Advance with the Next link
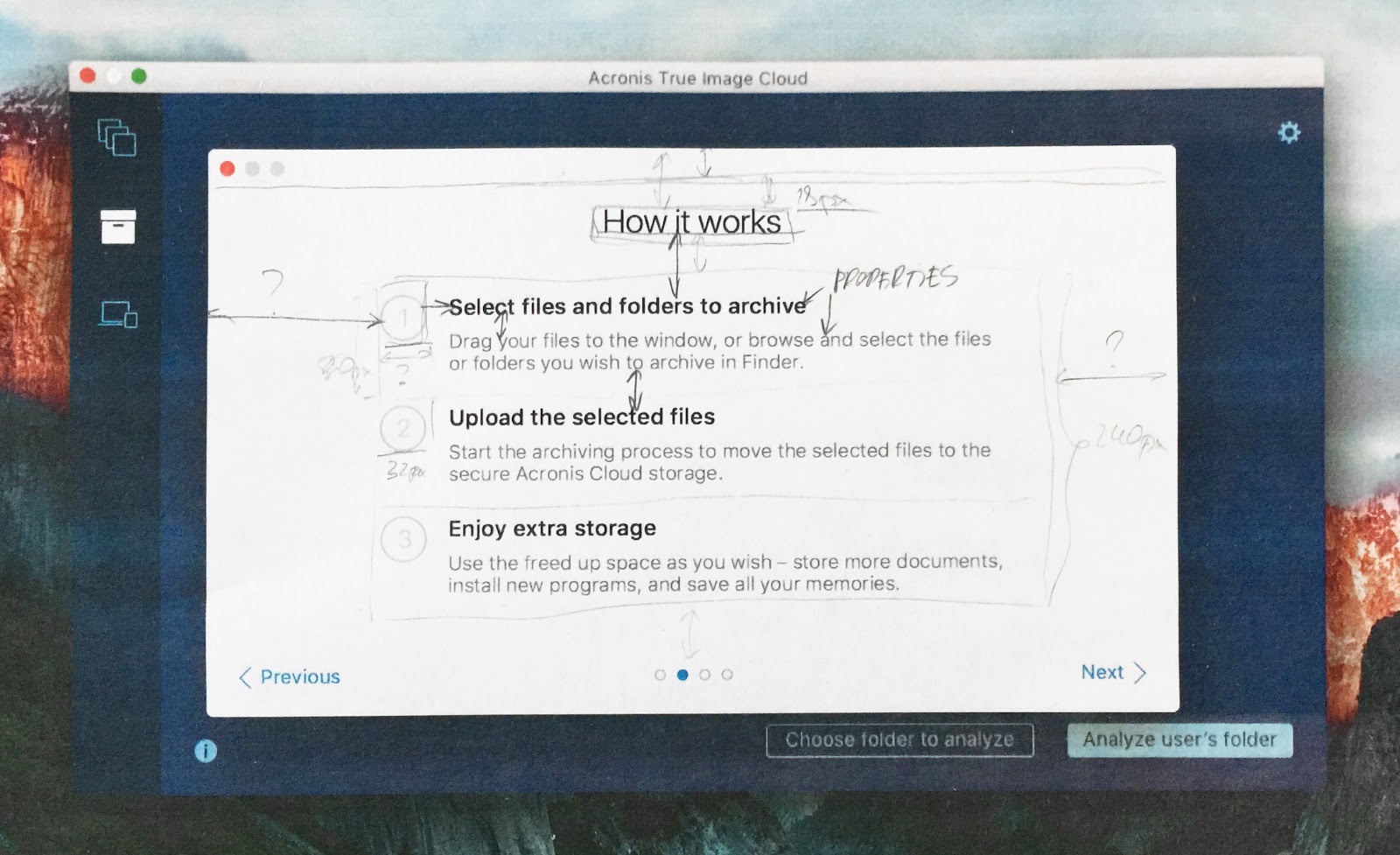 tap(1114, 672)
